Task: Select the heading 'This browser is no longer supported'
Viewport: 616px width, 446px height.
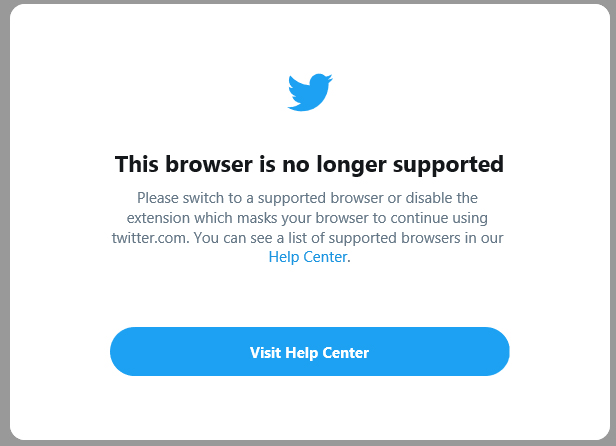Action: (309, 165)
